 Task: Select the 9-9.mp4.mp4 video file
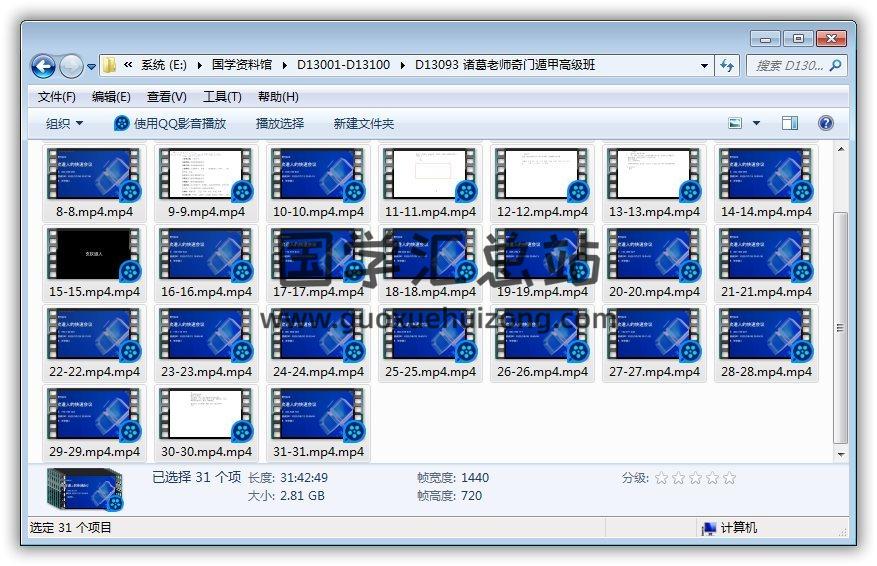point(206,183)
